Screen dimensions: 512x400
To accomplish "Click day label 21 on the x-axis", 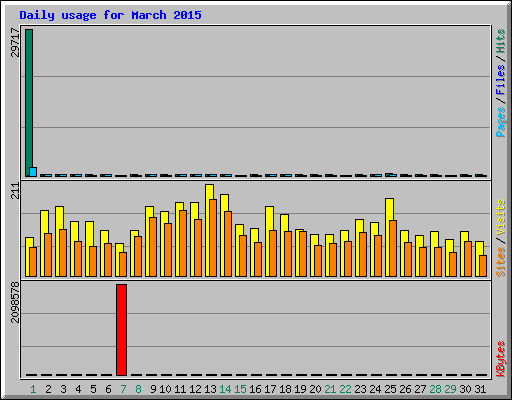I will (330, 389).
